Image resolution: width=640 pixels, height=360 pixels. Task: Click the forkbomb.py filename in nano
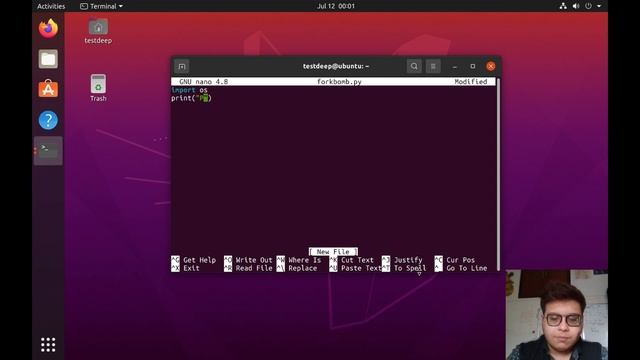339,82
